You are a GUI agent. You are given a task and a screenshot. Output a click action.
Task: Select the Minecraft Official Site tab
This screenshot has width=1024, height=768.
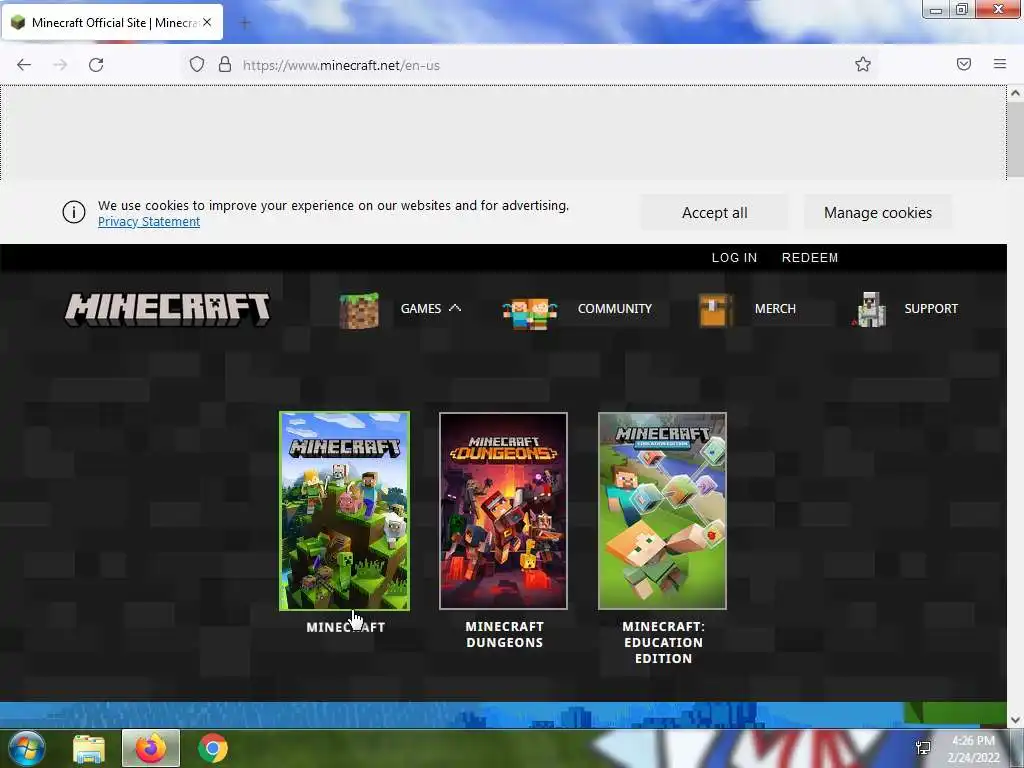[112, 23]
